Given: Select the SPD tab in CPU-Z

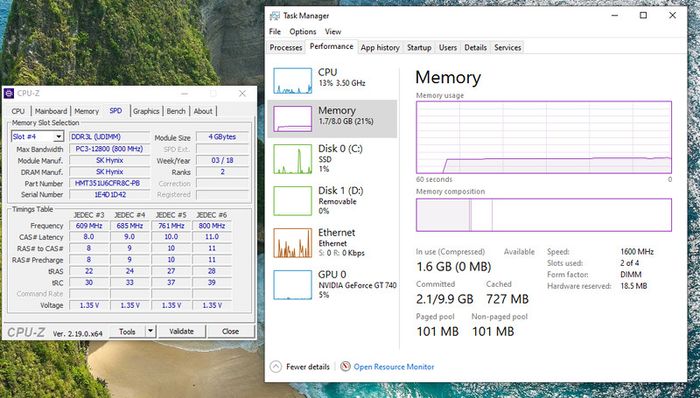Looking at the screenshot, I should pos(116,111).
